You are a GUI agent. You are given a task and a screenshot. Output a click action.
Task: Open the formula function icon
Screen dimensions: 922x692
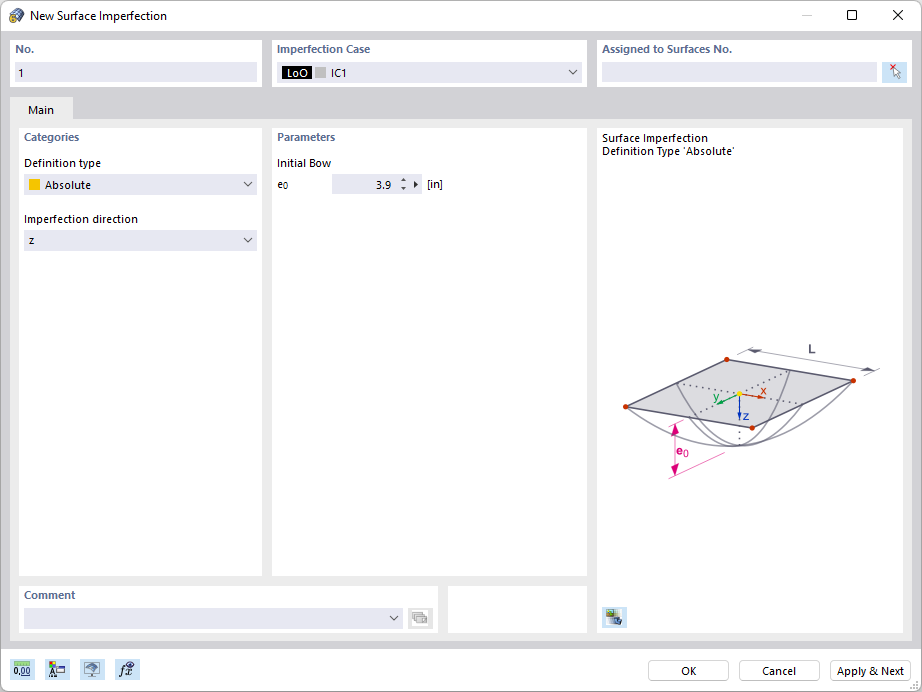(x=127, y=669)
